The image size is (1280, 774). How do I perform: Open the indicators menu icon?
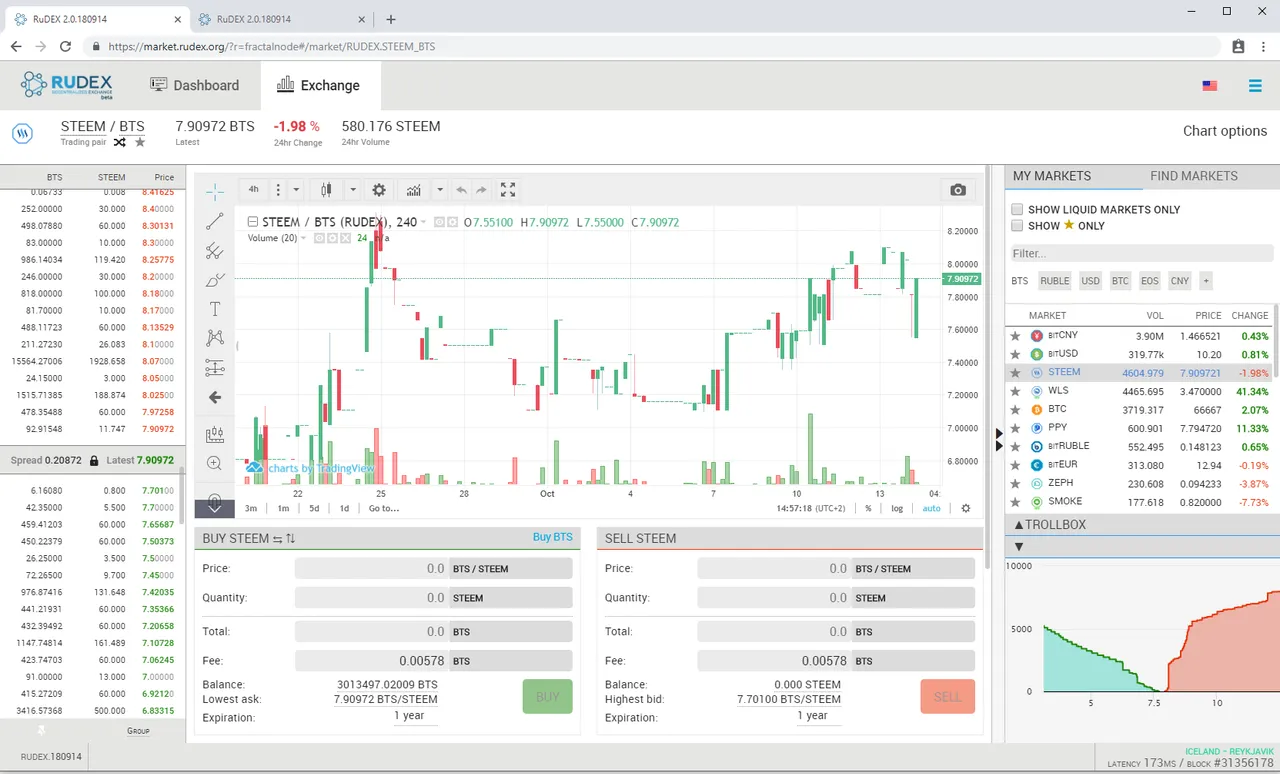coord(414,190)
